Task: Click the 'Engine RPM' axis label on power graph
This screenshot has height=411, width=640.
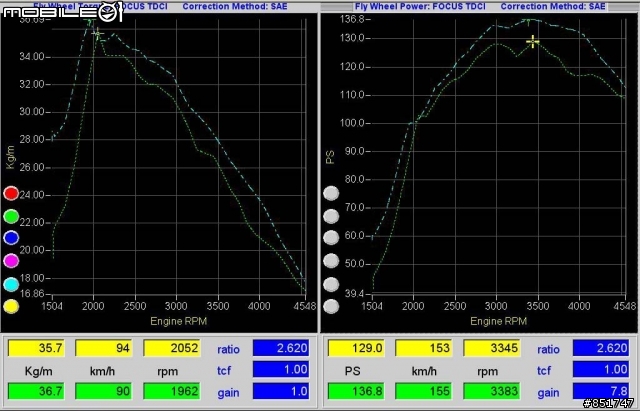Action: point(498,321)
